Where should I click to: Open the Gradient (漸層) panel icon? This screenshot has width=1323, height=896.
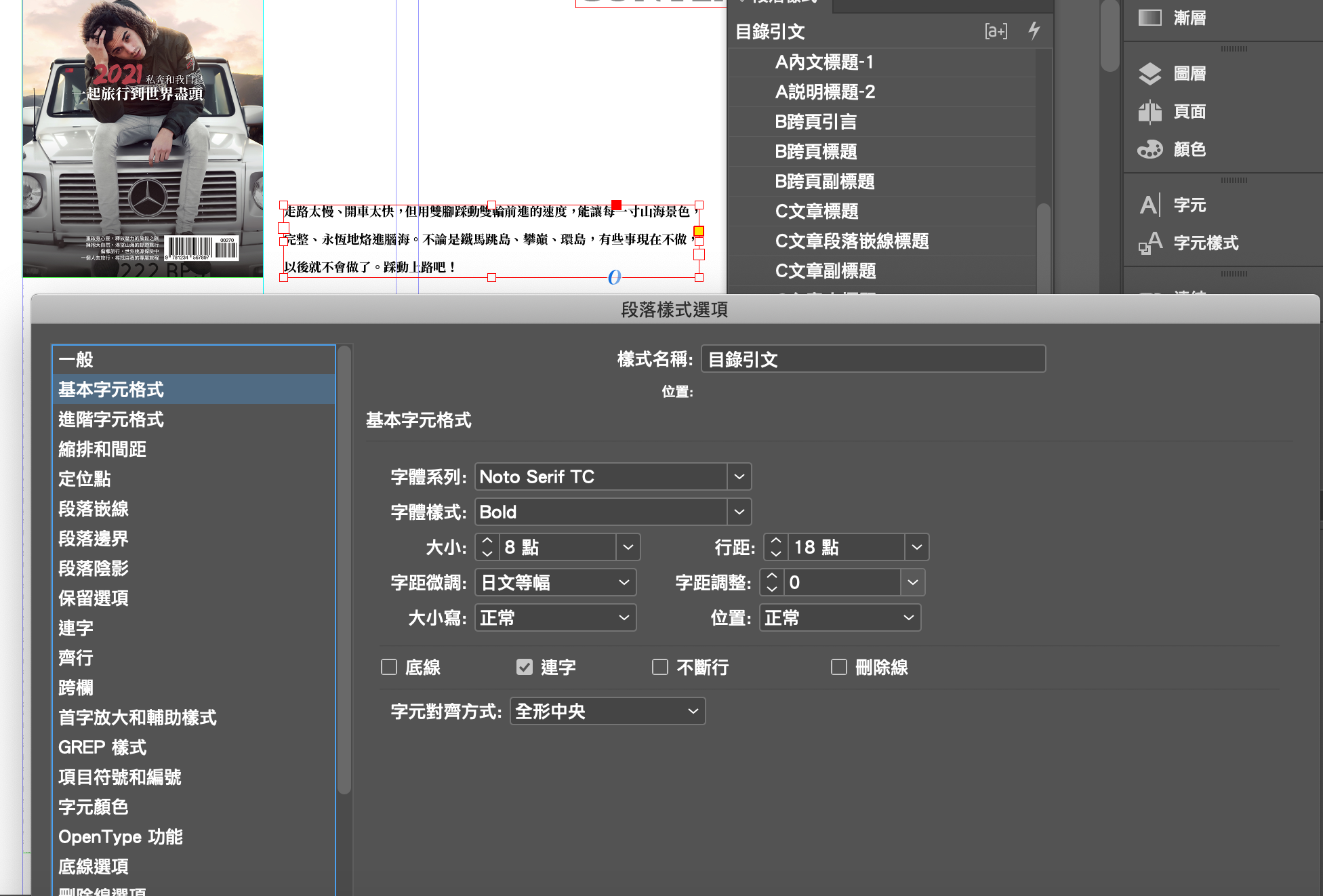1150,18
